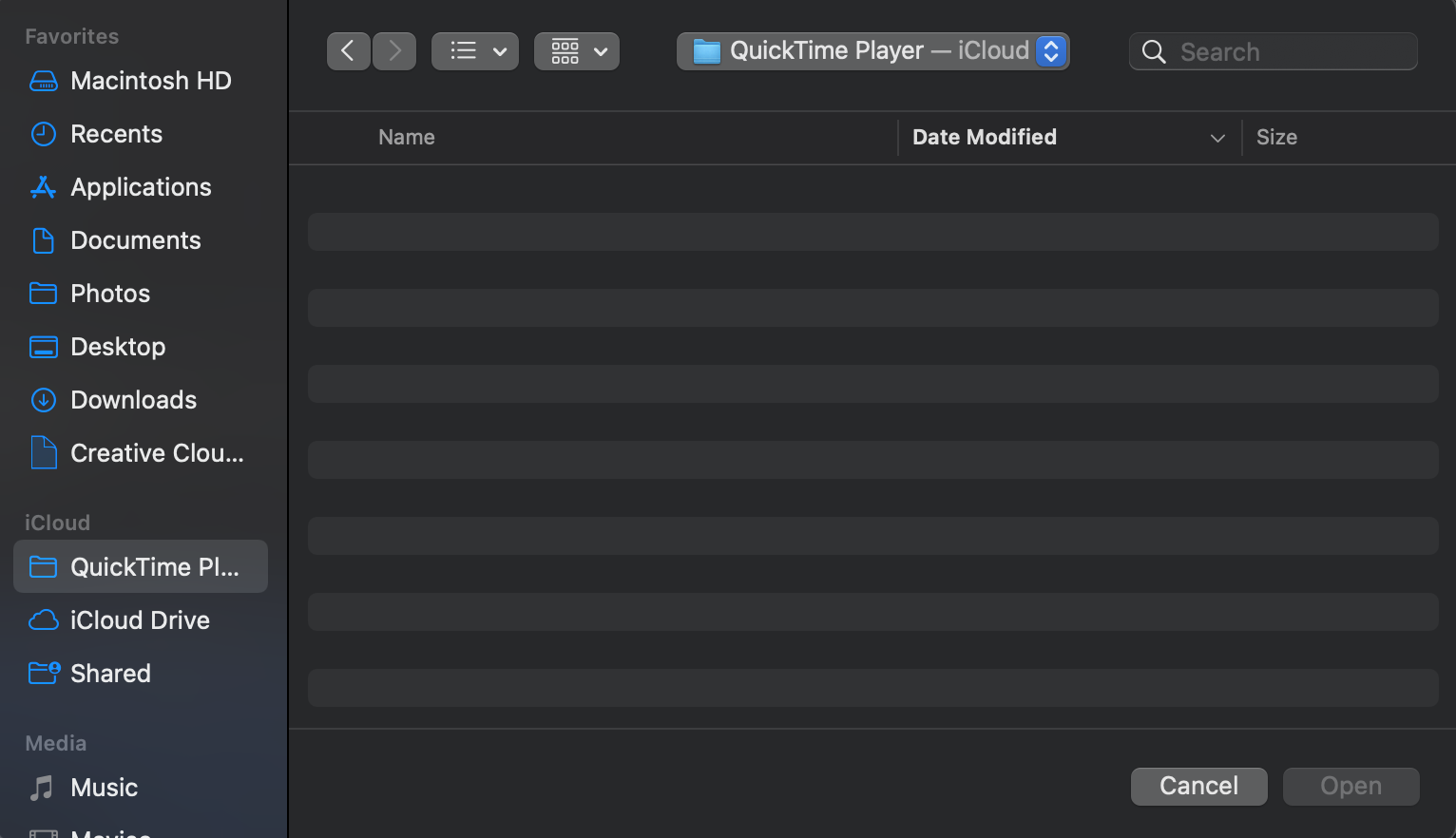Sort files by the Name column
The image size is (1456, 838).
tap(407, 137)
